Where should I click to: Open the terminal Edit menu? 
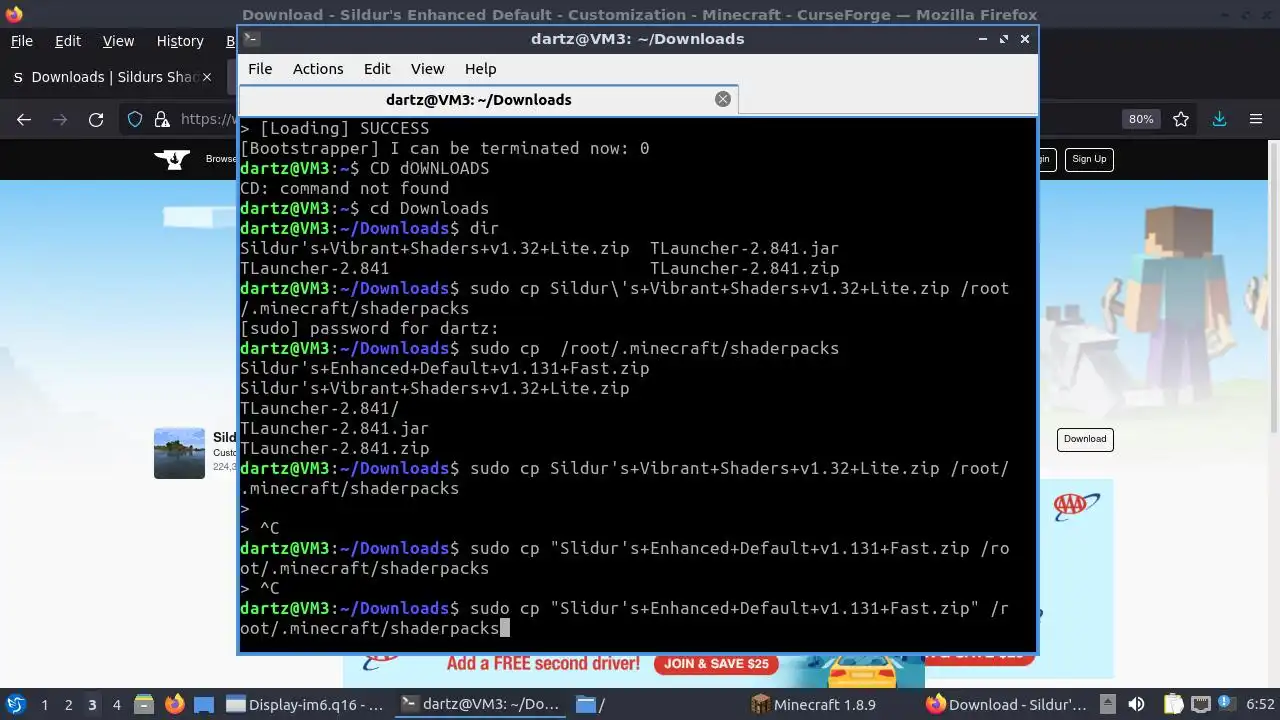pyautogui.click(x=377, y=69)
